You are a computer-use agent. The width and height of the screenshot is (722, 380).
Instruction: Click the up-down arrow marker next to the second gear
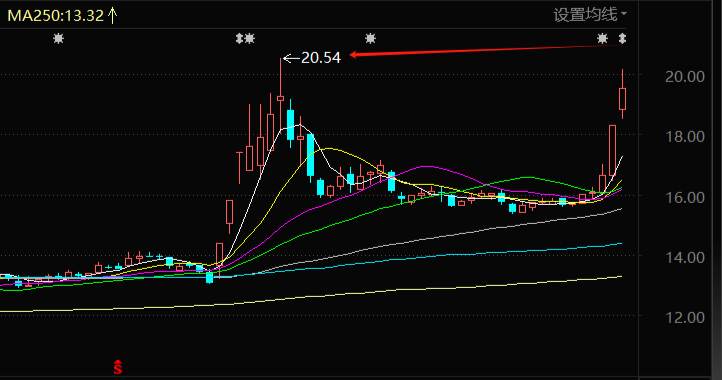(x=239, y=39)
